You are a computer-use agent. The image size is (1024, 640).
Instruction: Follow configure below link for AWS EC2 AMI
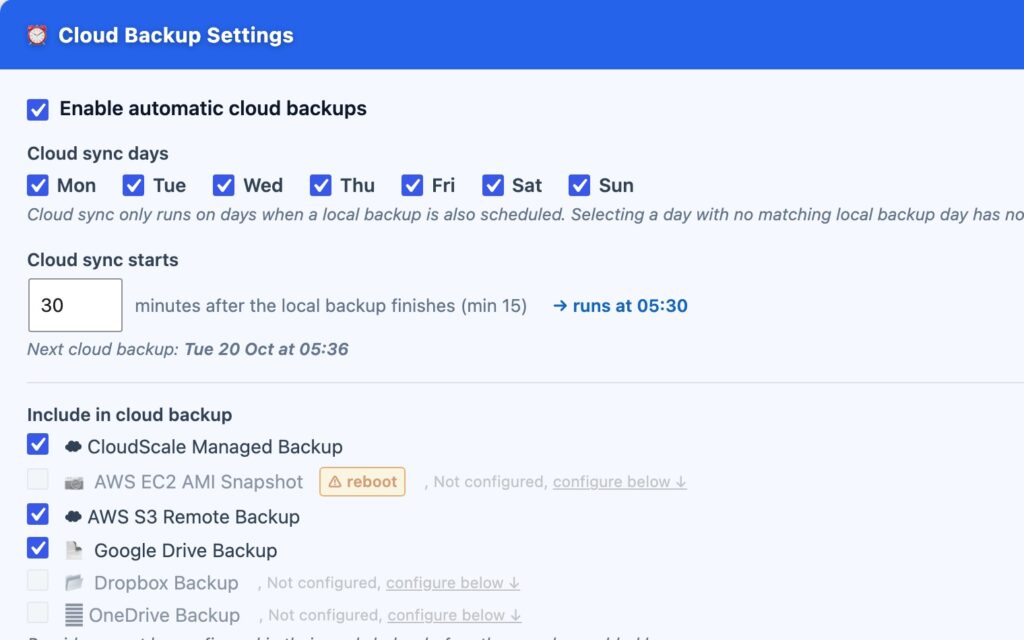(620, 482)
